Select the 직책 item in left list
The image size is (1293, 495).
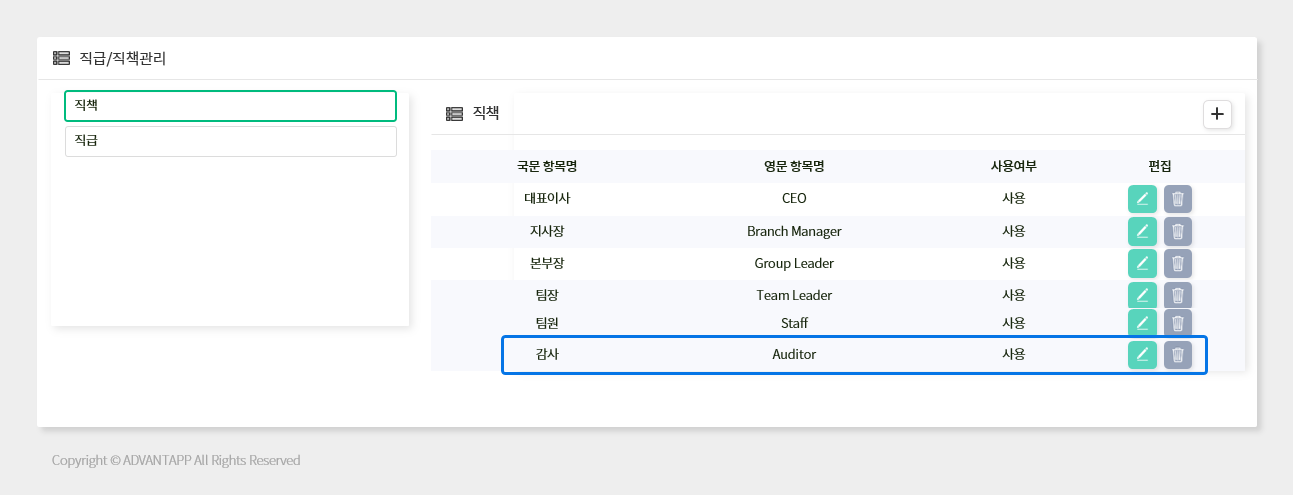click(230, 105)
